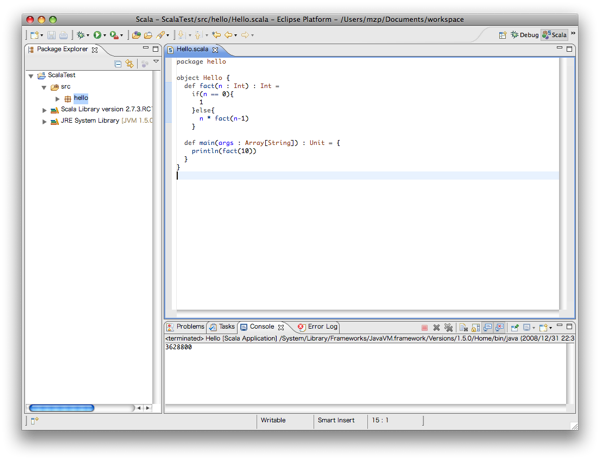Expand the JRE System Library node
Screen dimensions: 600x460
tap(44, 122)
